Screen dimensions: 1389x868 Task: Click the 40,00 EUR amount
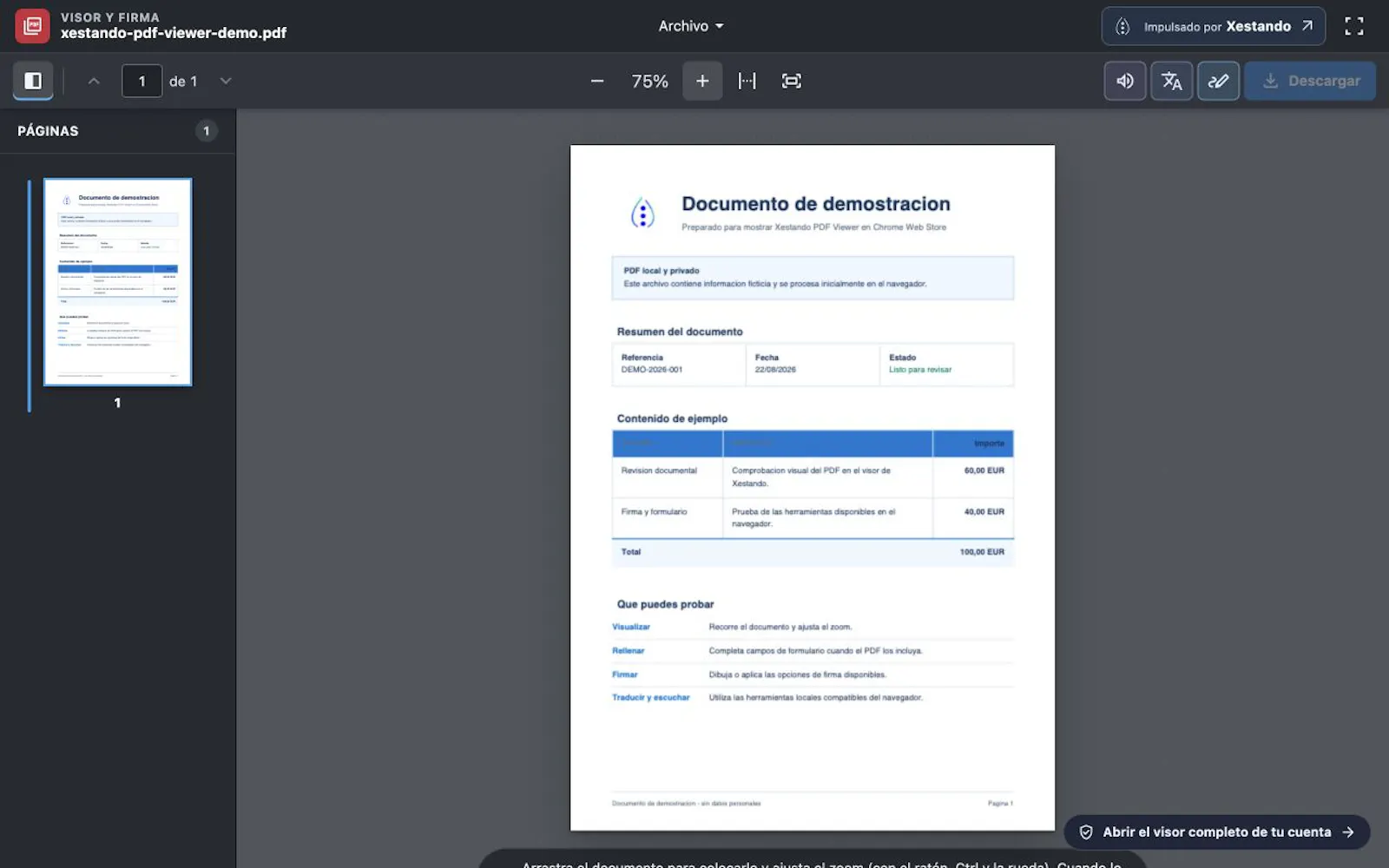point(984,512)
